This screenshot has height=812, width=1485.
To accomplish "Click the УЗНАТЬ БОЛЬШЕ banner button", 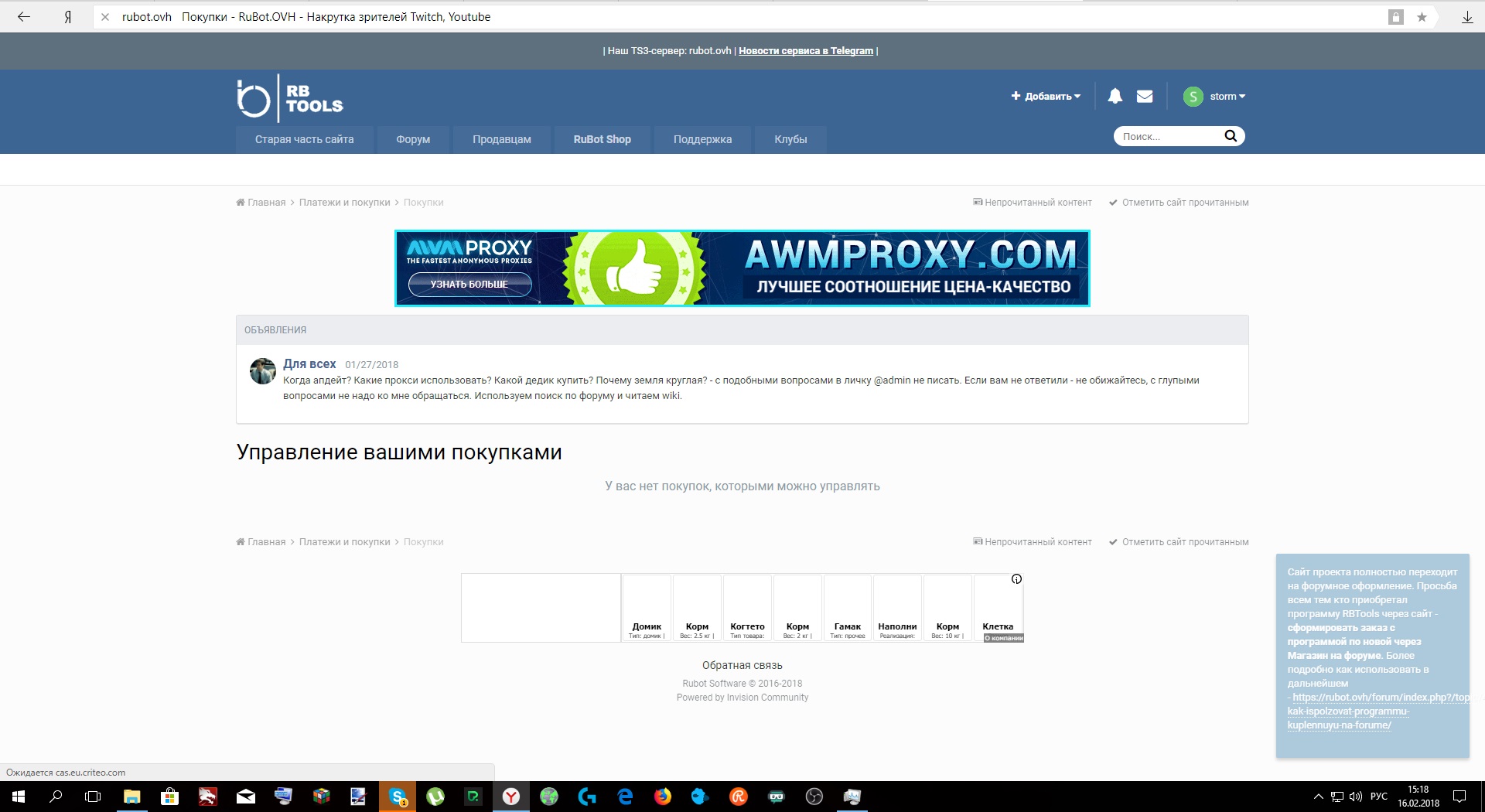I will 469,285.
